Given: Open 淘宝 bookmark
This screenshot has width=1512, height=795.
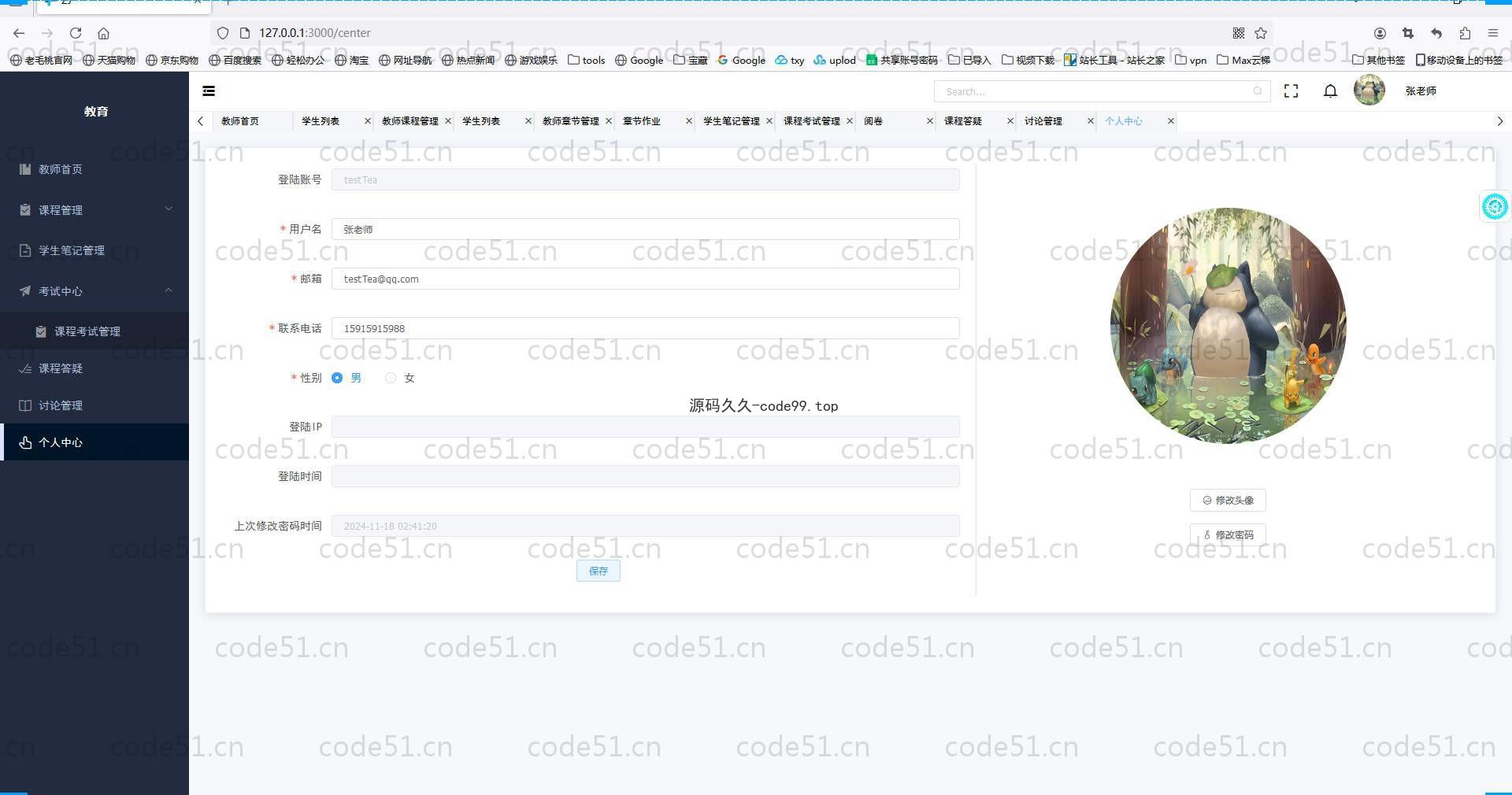Looking at the screenshot, I should [x=351, y=60].
